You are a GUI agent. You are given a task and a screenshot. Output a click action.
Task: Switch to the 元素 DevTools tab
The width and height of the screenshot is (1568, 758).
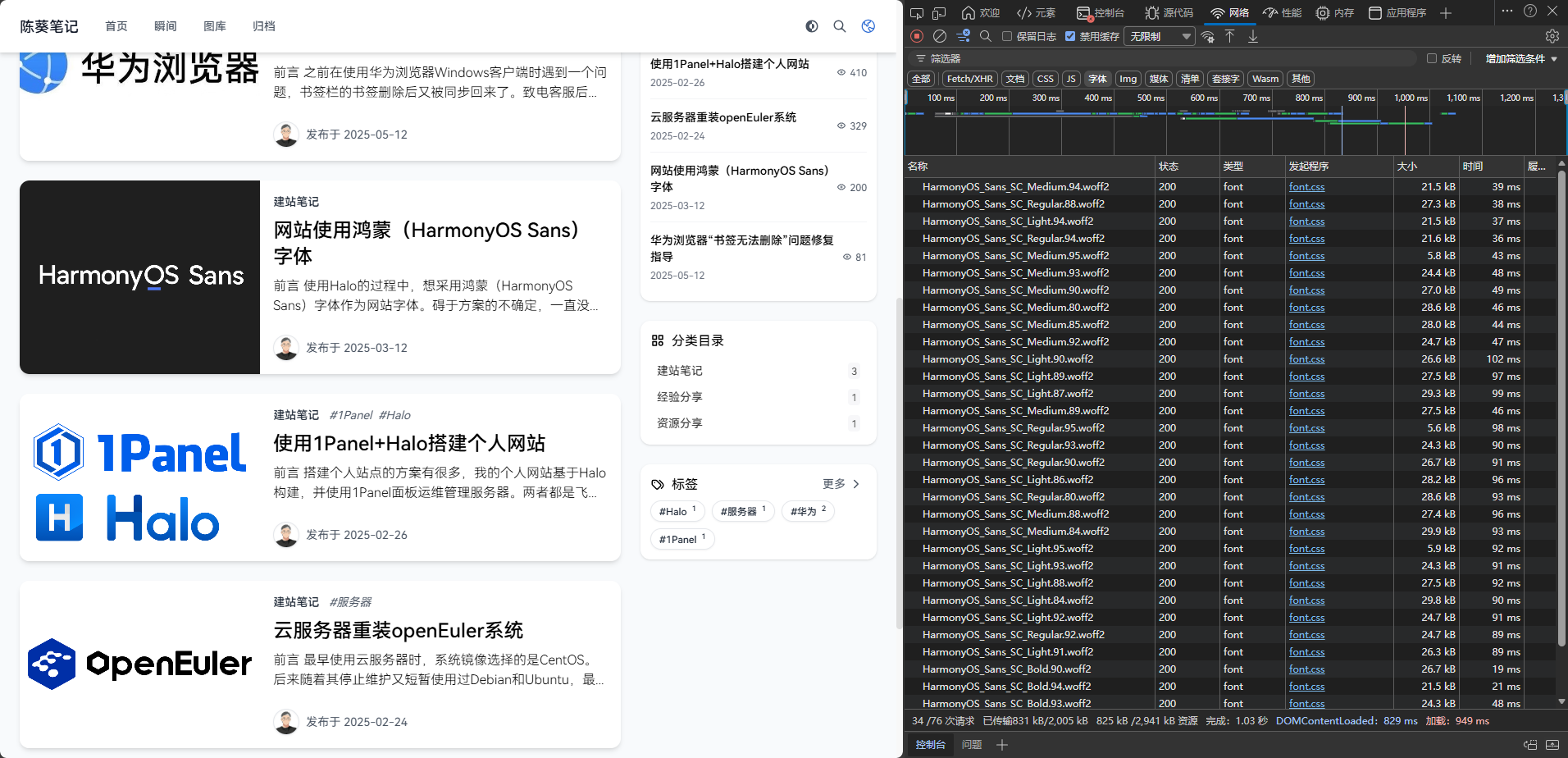coord(1037,12)
